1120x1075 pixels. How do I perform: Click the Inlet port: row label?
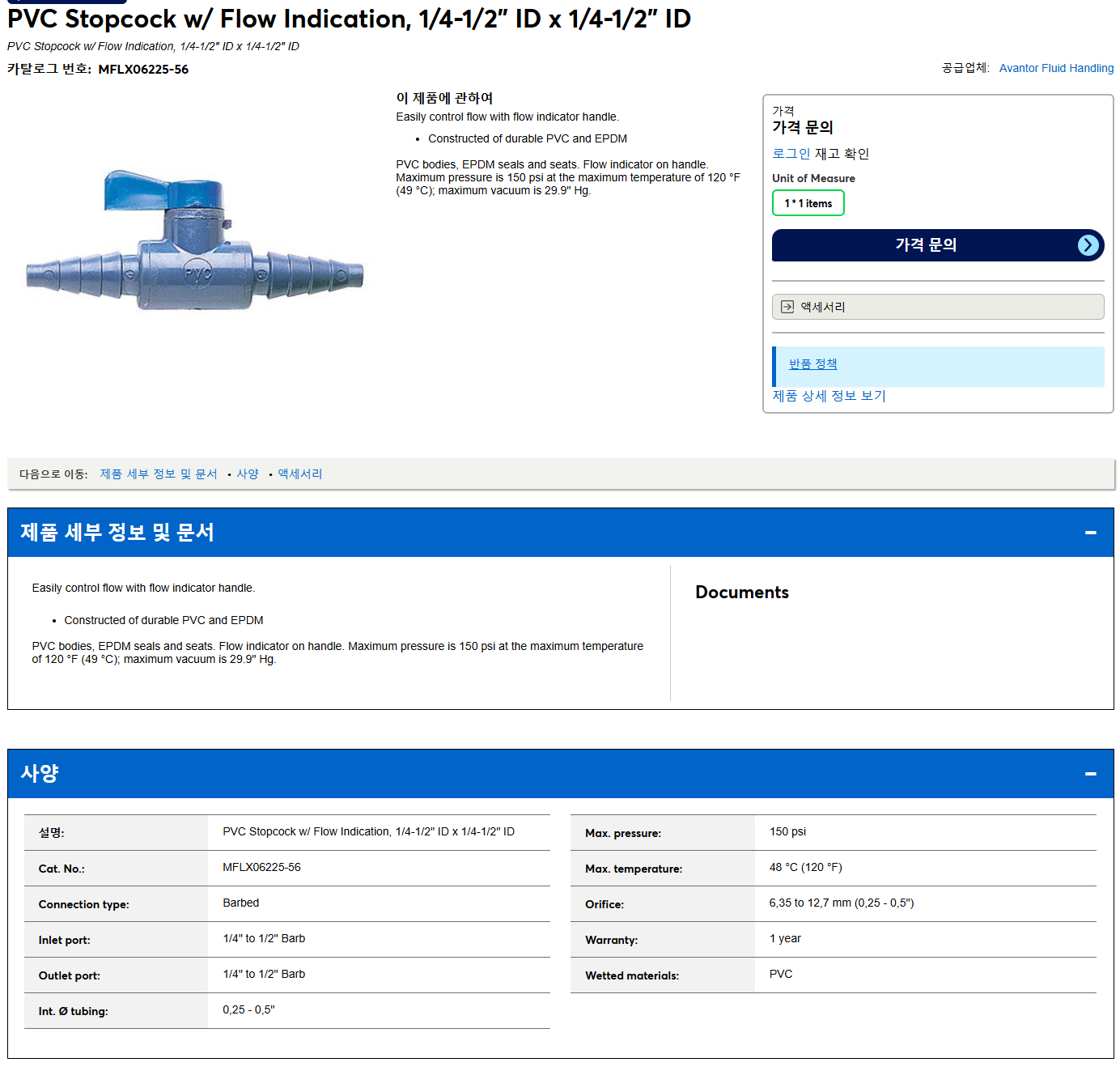[65, 941]
